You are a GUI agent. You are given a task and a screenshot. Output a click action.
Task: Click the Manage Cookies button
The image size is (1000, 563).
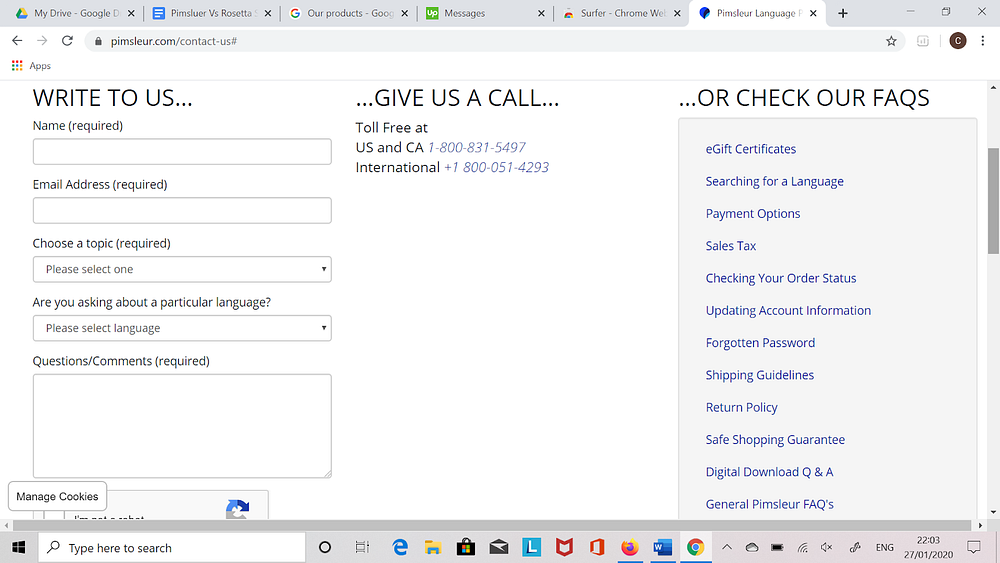(57, 496)
